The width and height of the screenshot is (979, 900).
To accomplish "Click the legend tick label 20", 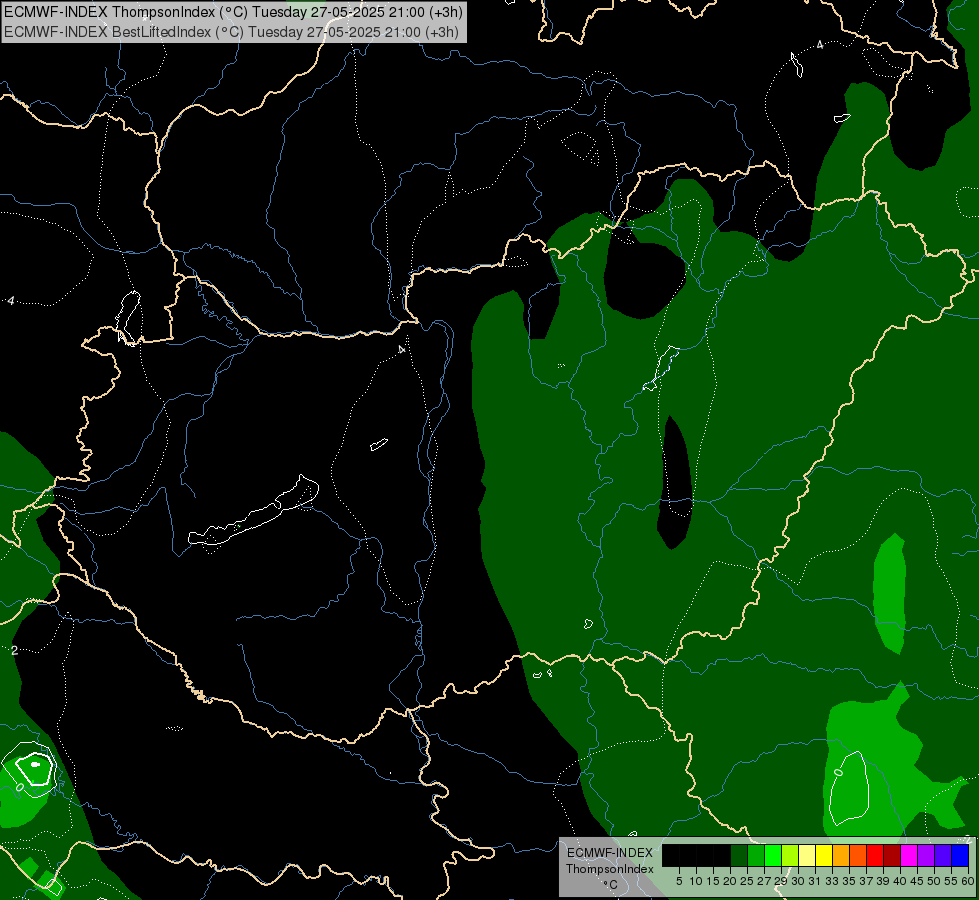I will click(730, 881).
